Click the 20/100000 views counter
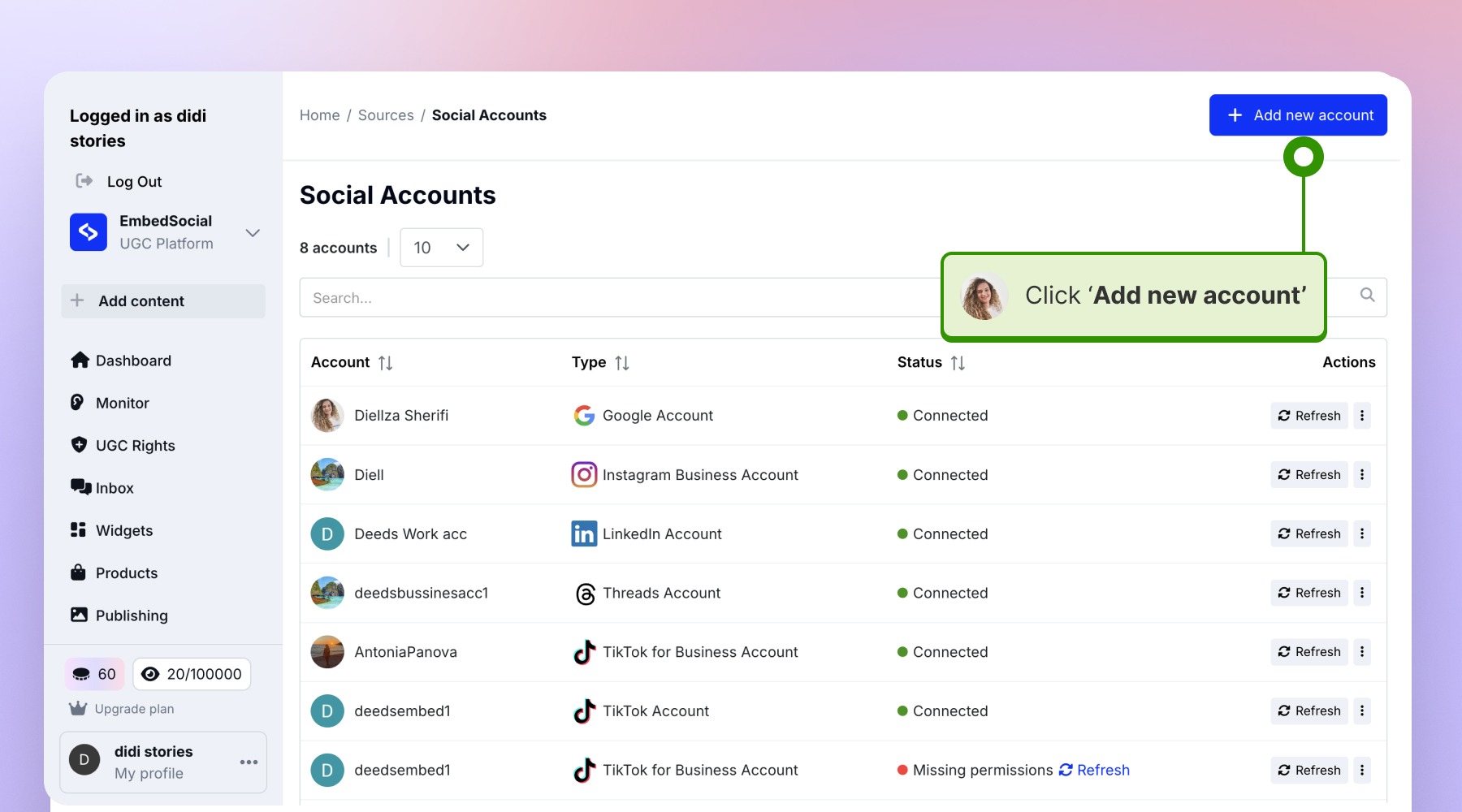The height and width of the screenshot is (812, 1462). click(x=192, y=674)
